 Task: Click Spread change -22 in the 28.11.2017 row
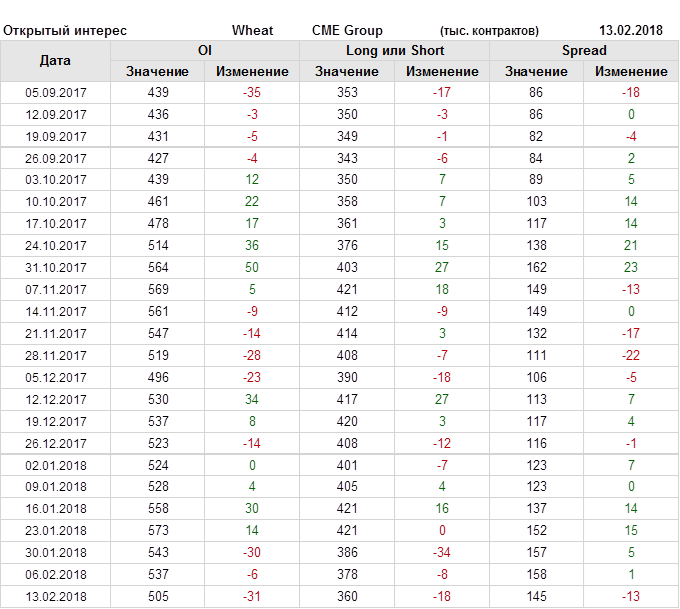[x=631, y=356]
